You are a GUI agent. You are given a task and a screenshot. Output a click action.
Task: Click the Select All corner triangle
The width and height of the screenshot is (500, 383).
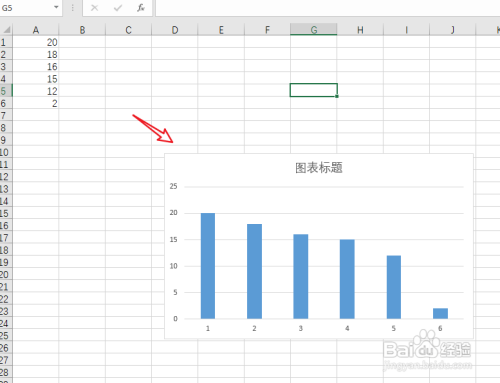click(x=6, y=30)
